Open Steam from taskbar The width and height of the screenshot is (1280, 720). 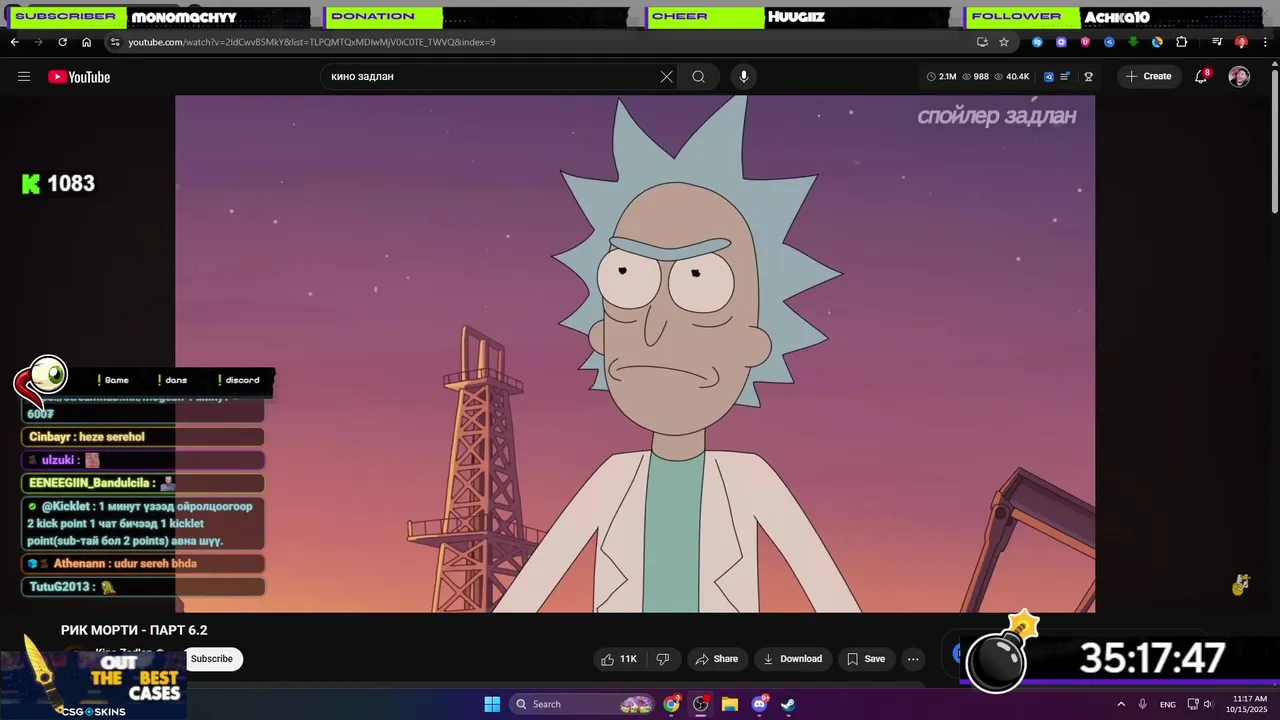788,704
